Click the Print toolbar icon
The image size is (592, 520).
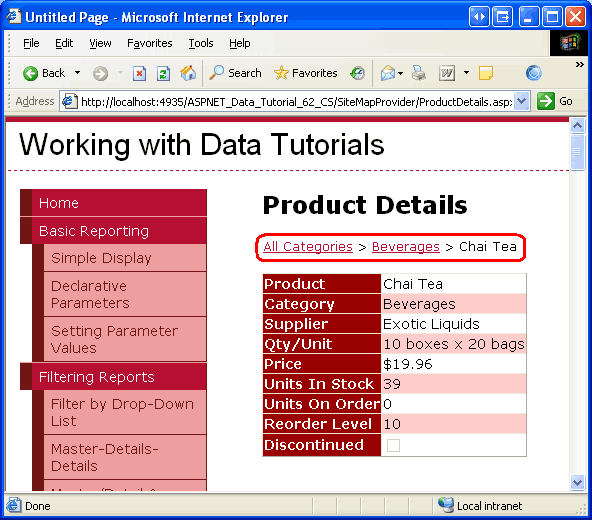point(419,73)
